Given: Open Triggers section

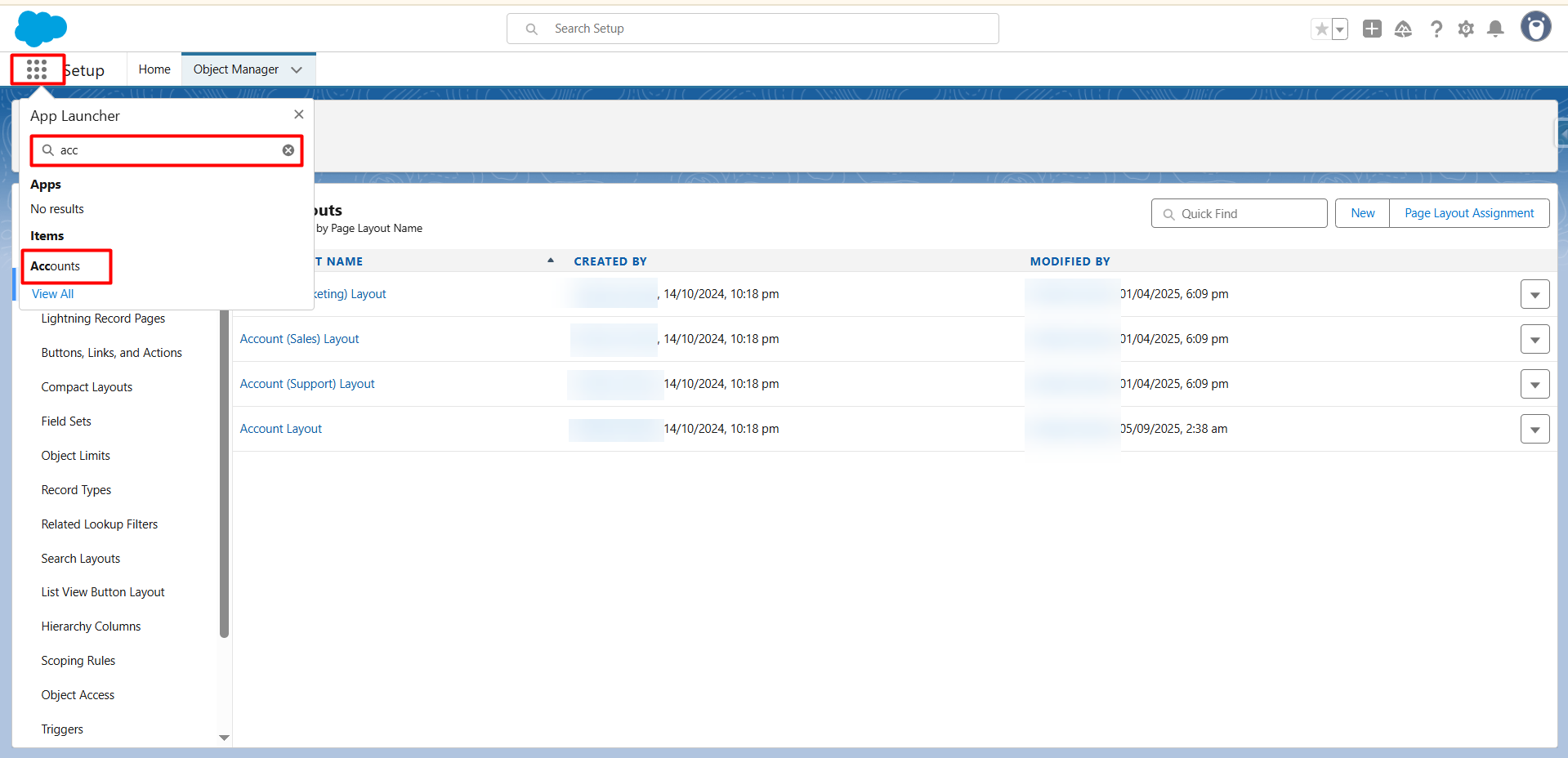Looking at the screenshot, I should pos(62,729).
